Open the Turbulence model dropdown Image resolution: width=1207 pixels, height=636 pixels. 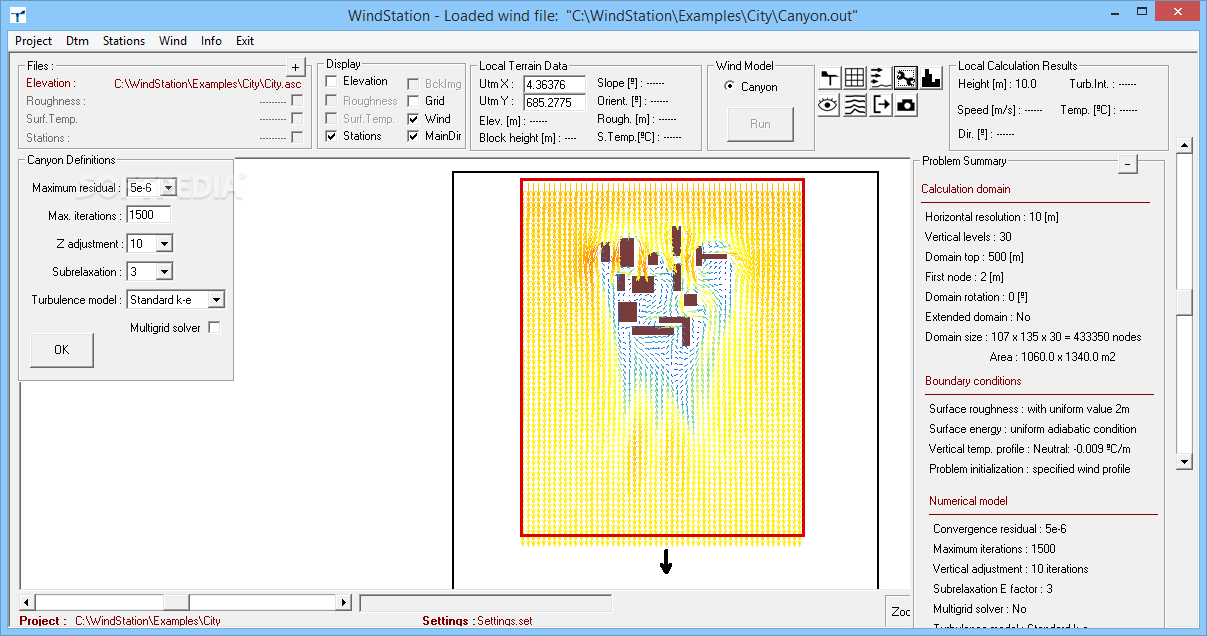[x=216, y=299]
